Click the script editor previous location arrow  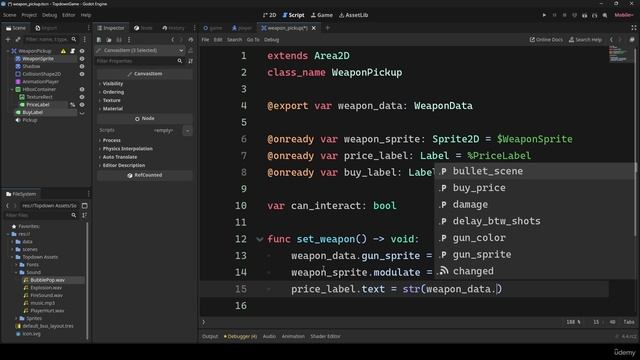pyautogui.click(x=611, y=40)
